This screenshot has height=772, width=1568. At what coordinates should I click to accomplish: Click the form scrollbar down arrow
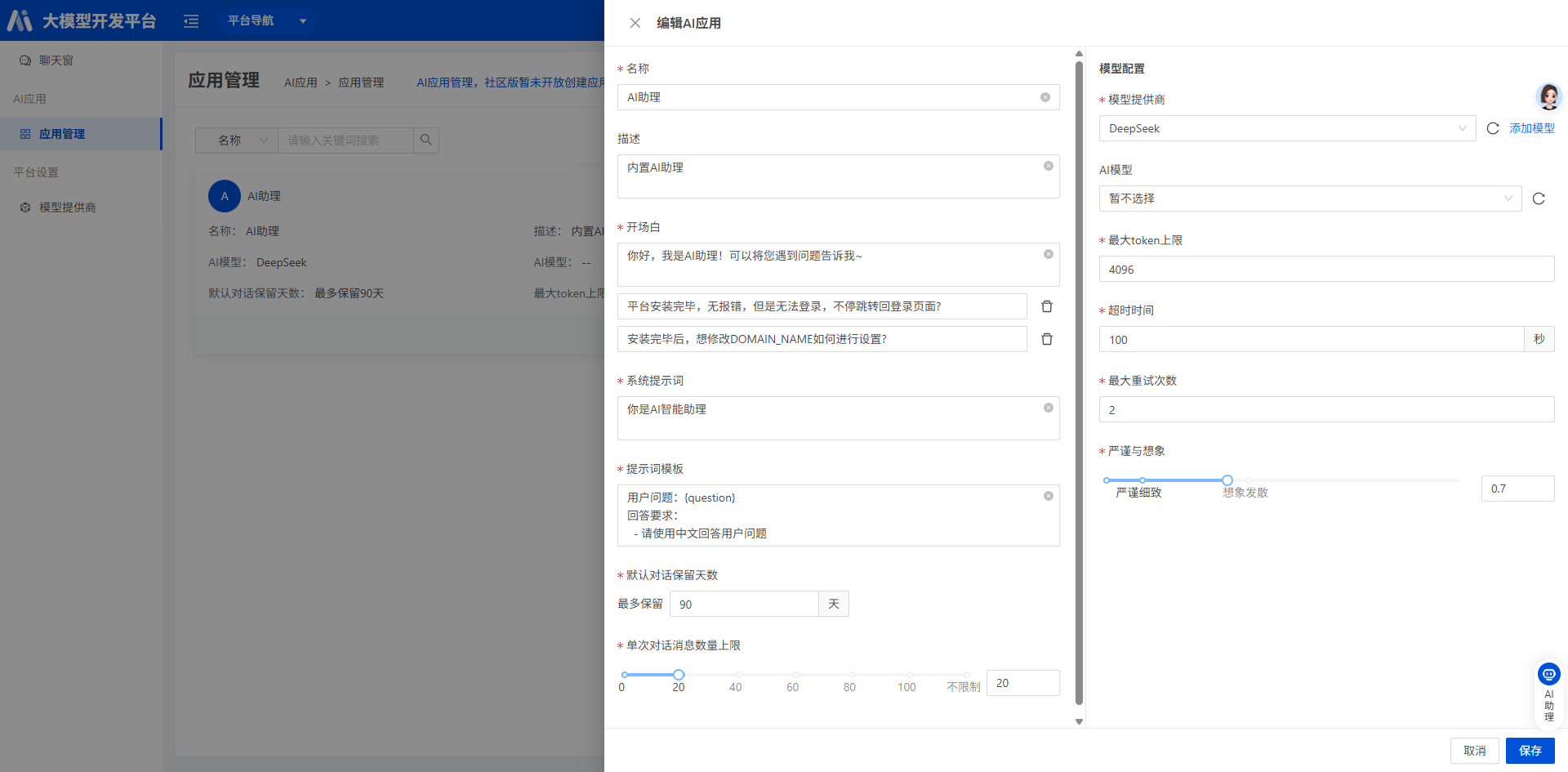pos(1079,721)
